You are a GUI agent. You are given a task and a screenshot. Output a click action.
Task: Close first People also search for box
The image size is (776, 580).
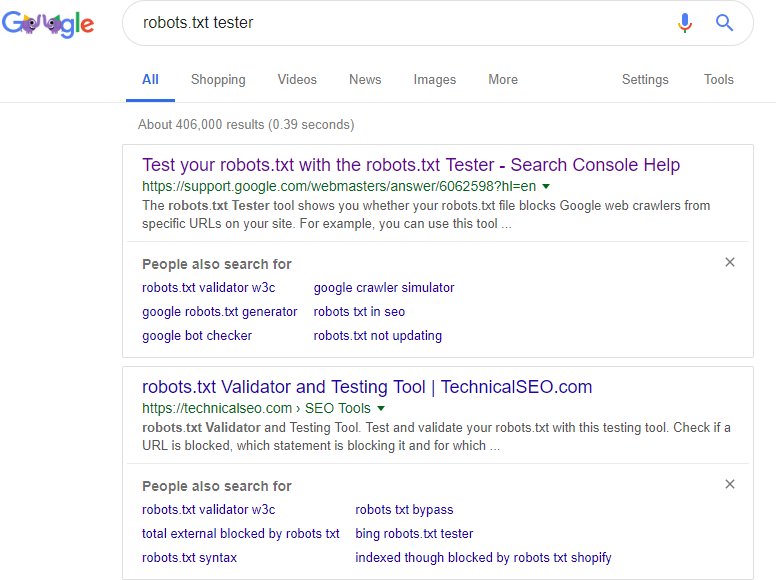(729, 262)
